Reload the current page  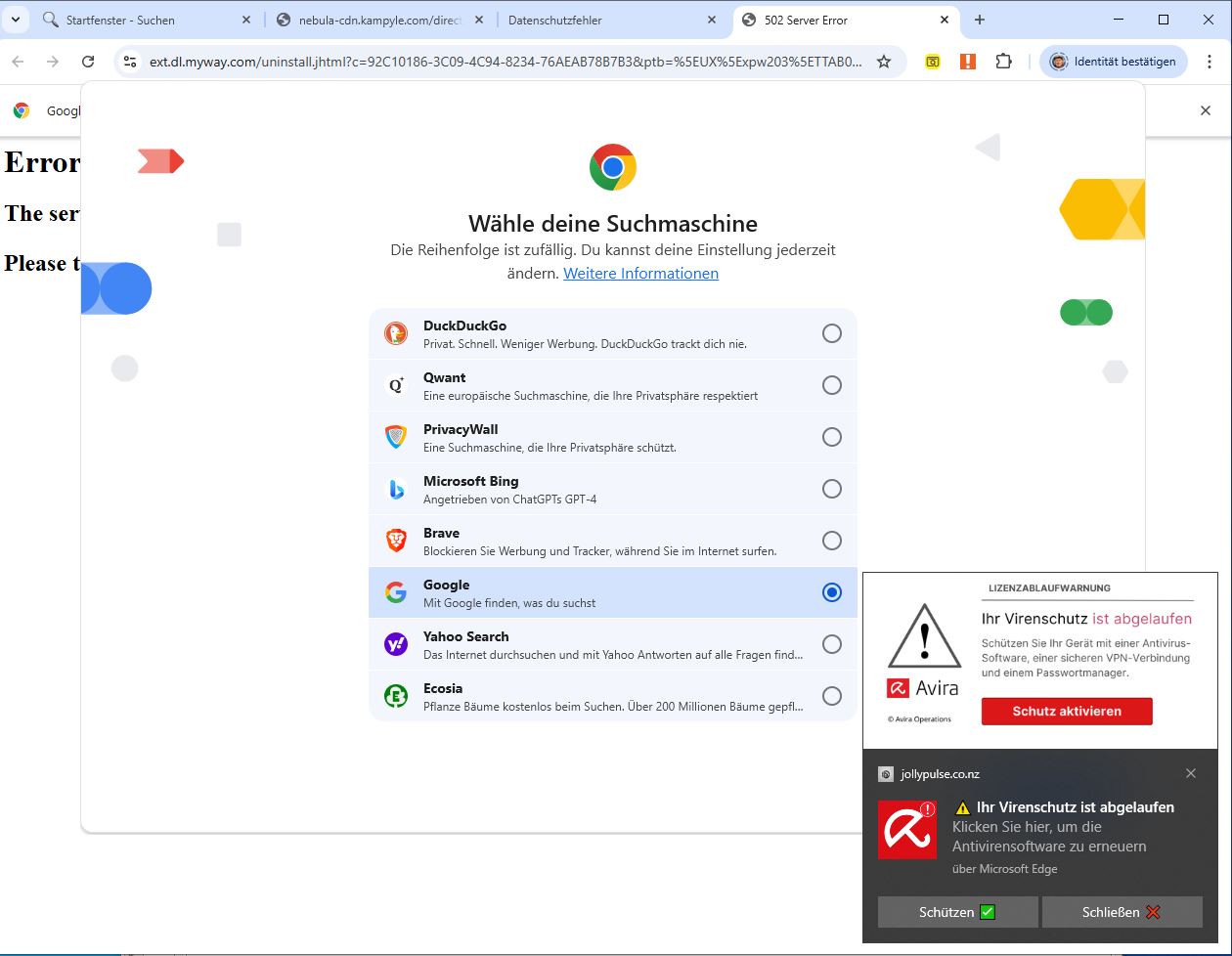tap(88, 62)
